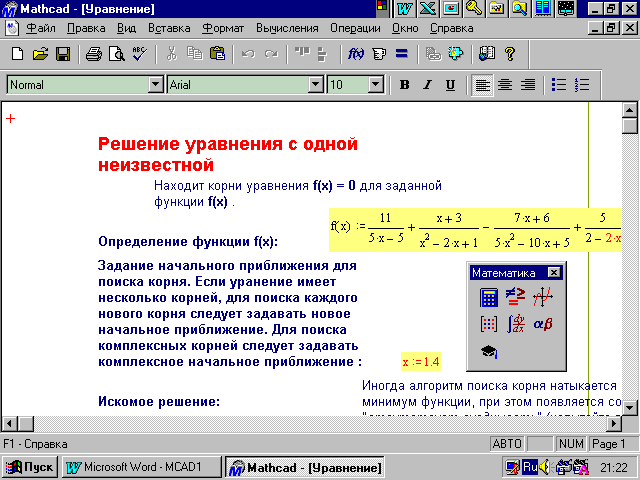Close the Математика palette window
Viewport: 640px width, 480px height.
click(553, 272)
